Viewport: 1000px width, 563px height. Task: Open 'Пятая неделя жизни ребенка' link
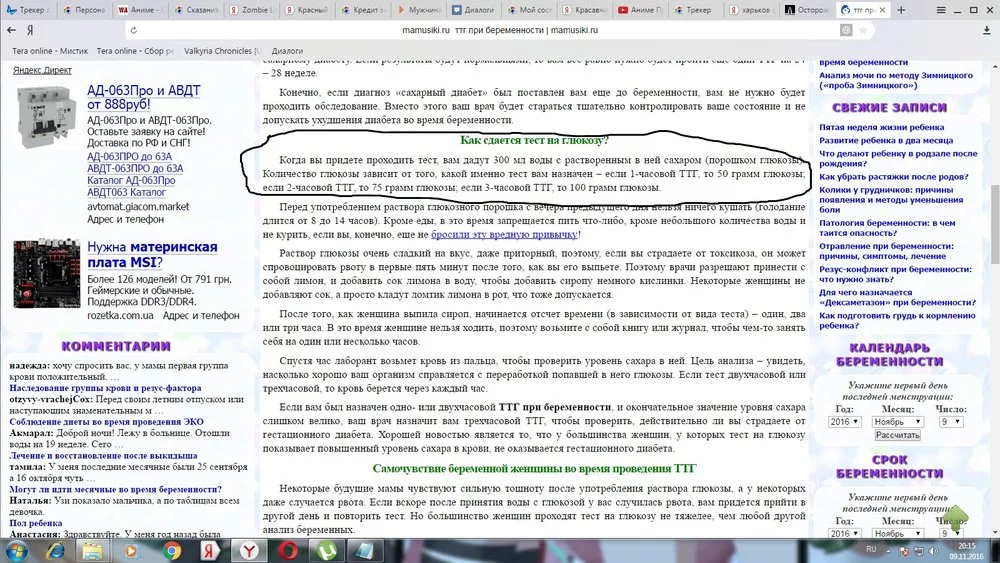[881, 127]
